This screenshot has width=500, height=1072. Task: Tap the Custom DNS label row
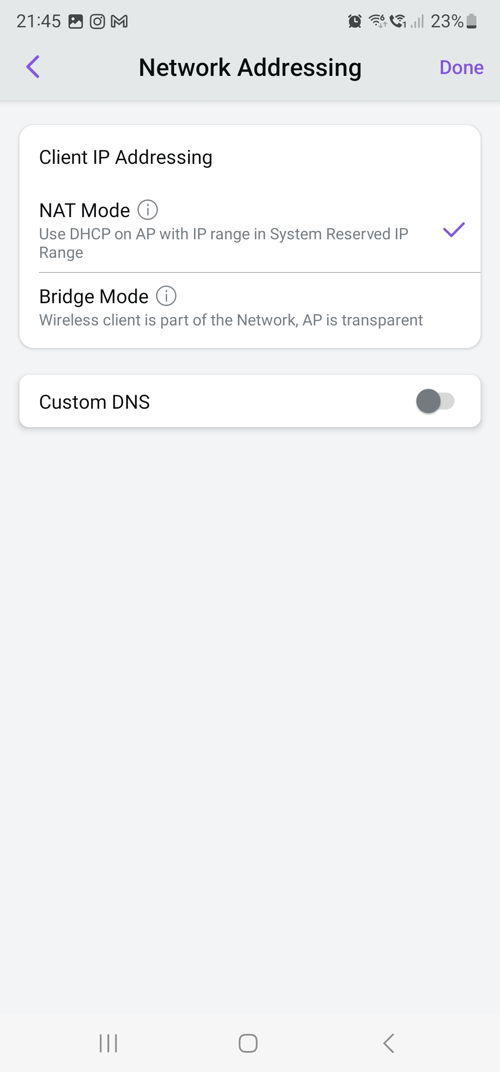[250, 401]
